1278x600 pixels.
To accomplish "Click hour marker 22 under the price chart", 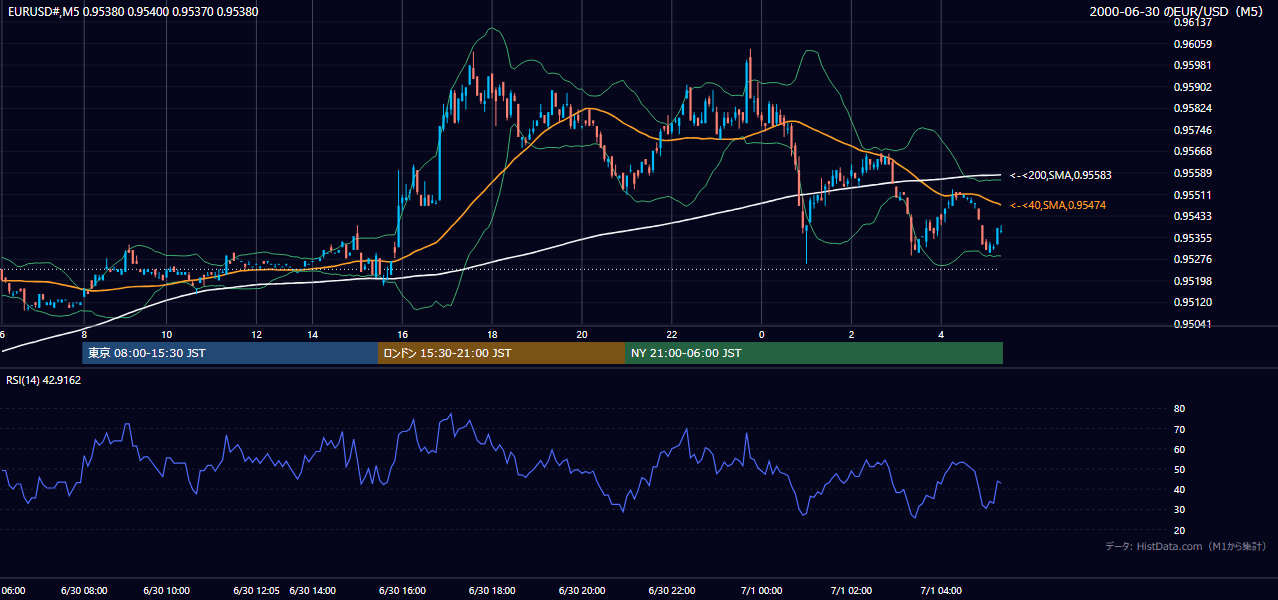I will point(672,335).
